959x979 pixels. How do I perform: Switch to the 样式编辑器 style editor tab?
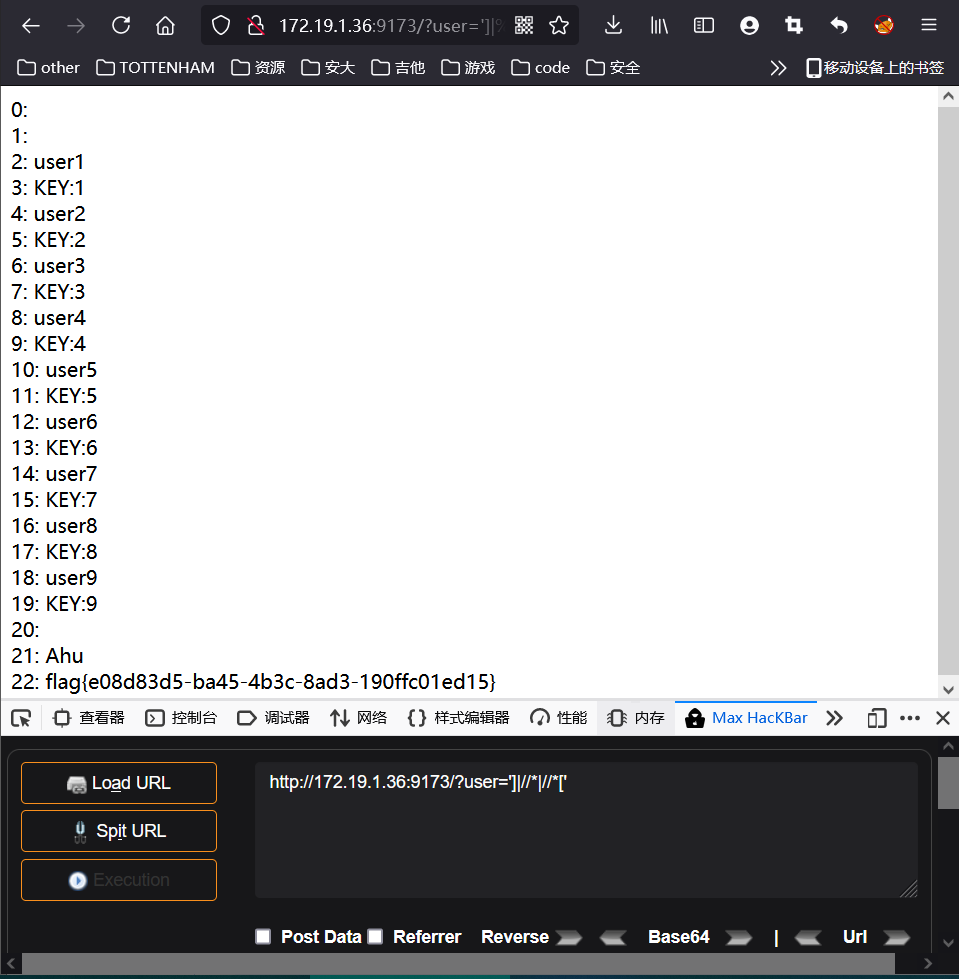[459, 718]
